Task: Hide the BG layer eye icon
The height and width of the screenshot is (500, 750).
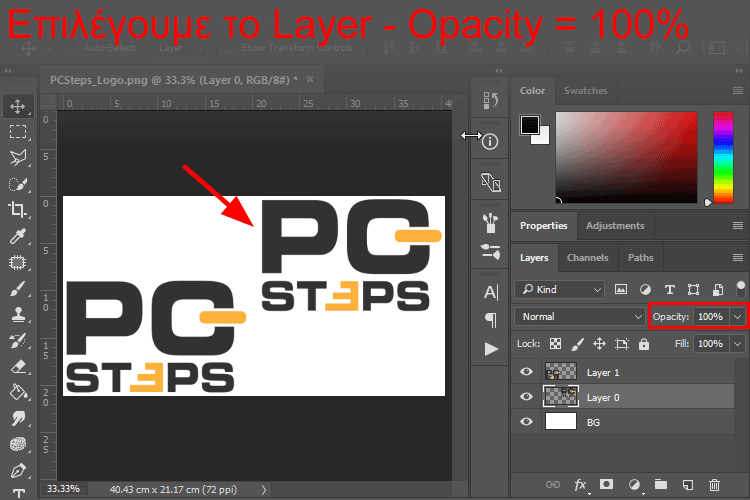Action: 527,422
